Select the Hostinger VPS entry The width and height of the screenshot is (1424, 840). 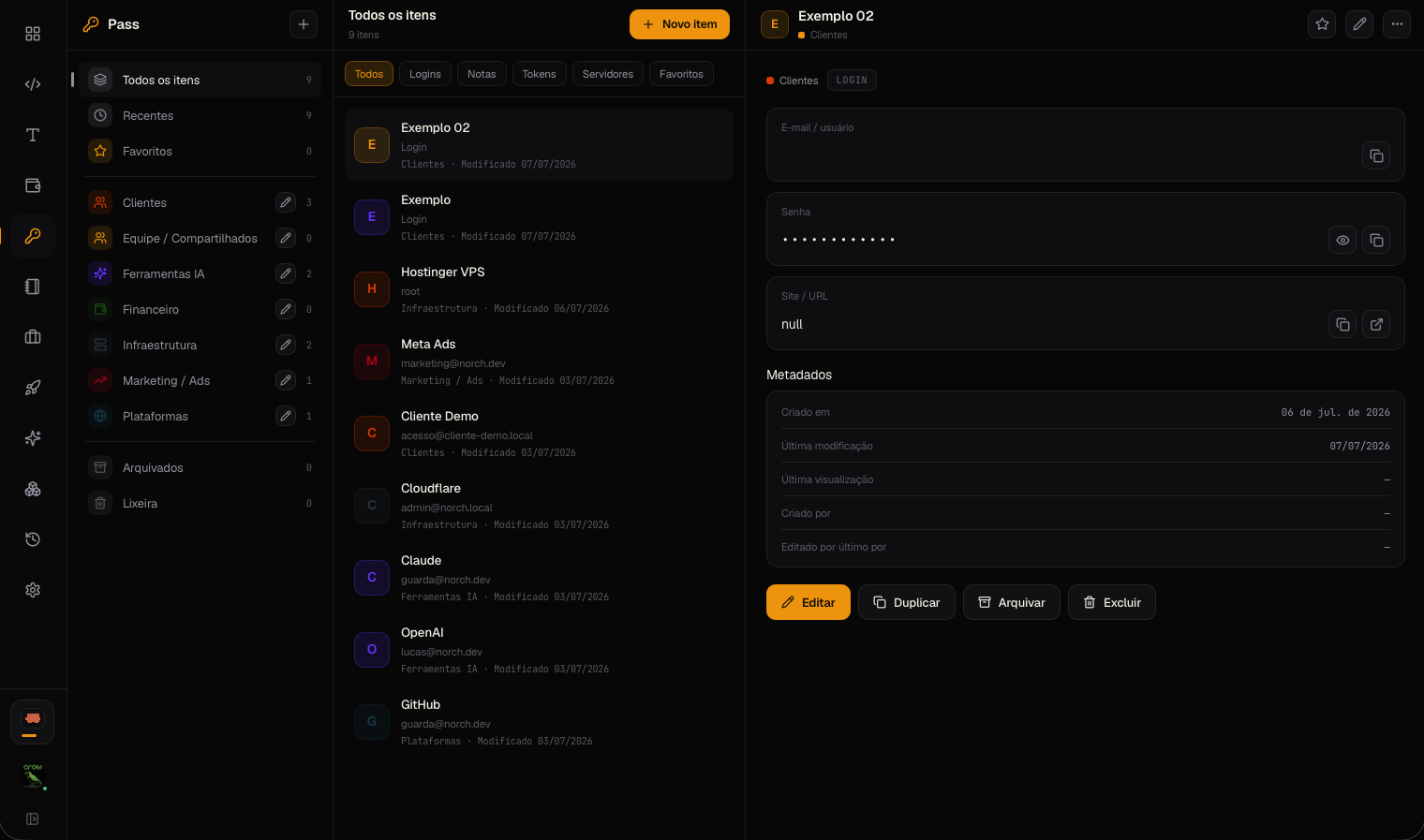point(539,289)
